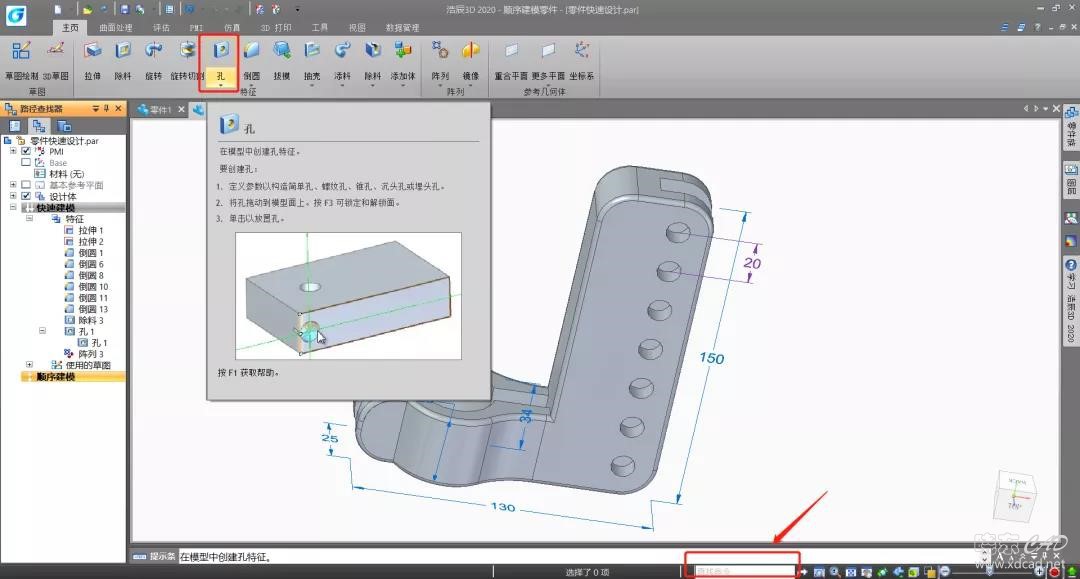Uncheck the 设计体 checkbox

26,196
